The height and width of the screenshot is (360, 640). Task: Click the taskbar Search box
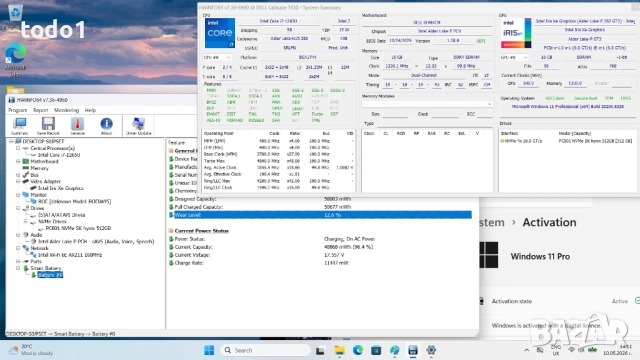coord(265,350)
